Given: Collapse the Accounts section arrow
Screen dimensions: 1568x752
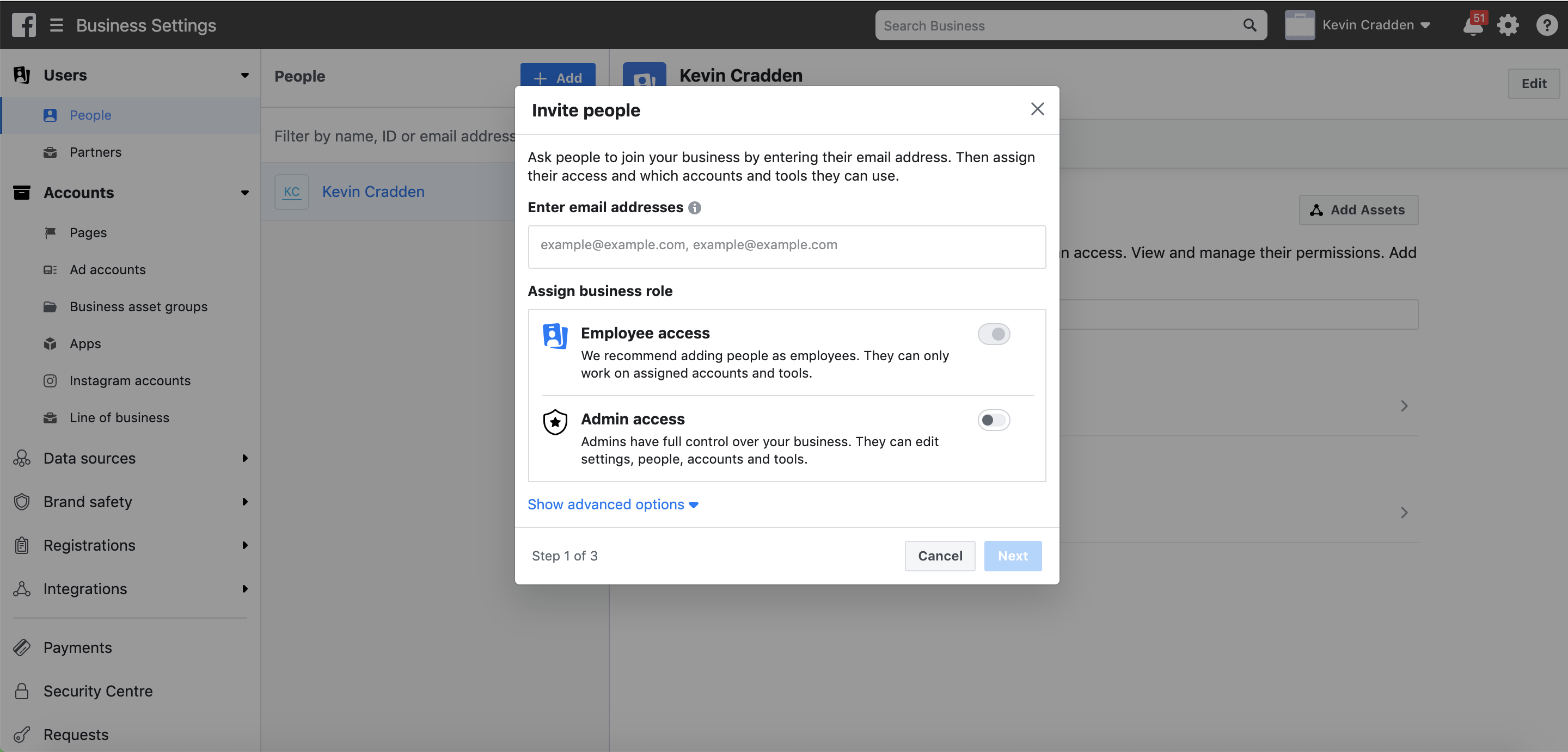Looking at the screenshot, I should (244, 193).
